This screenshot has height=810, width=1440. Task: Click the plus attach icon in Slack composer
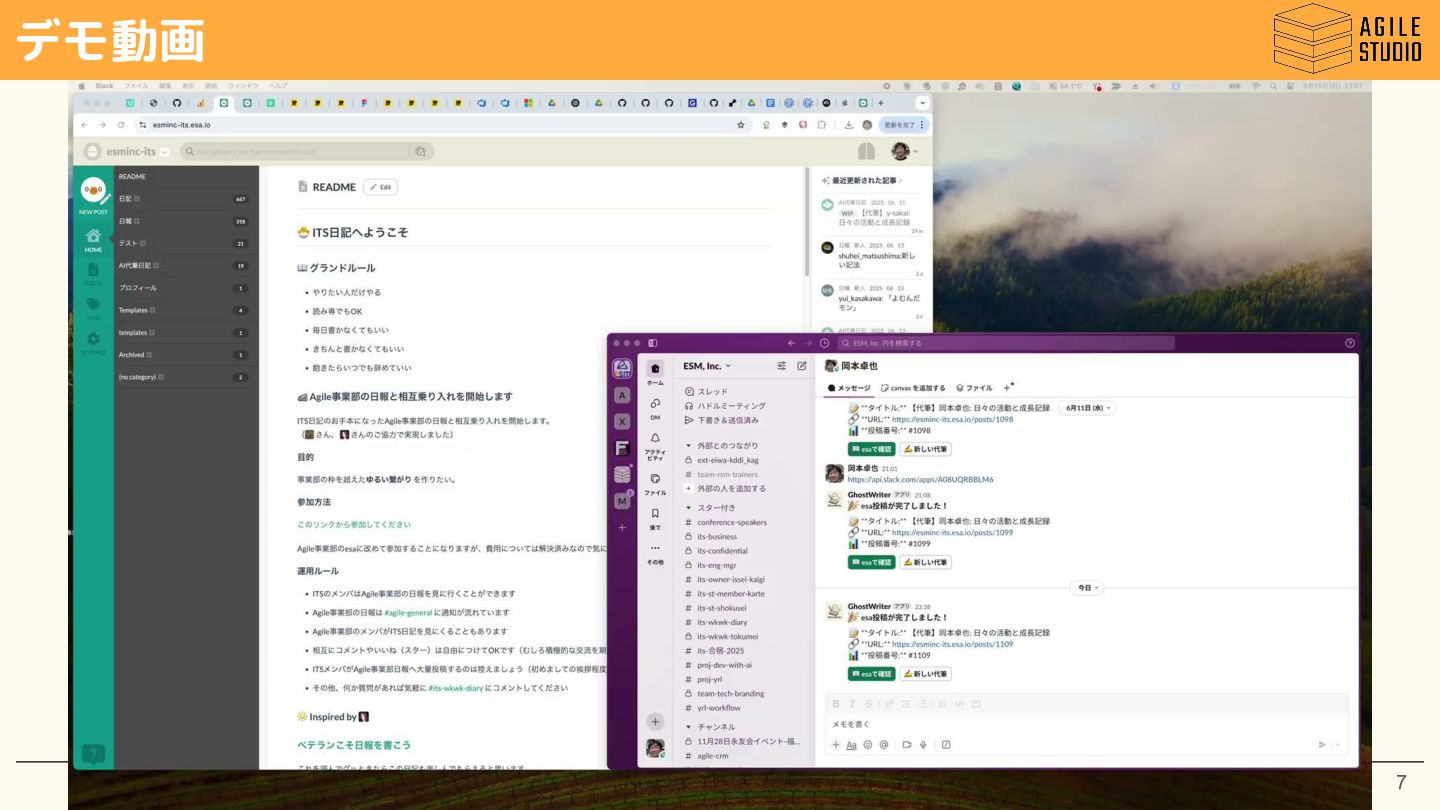(836, 745)
